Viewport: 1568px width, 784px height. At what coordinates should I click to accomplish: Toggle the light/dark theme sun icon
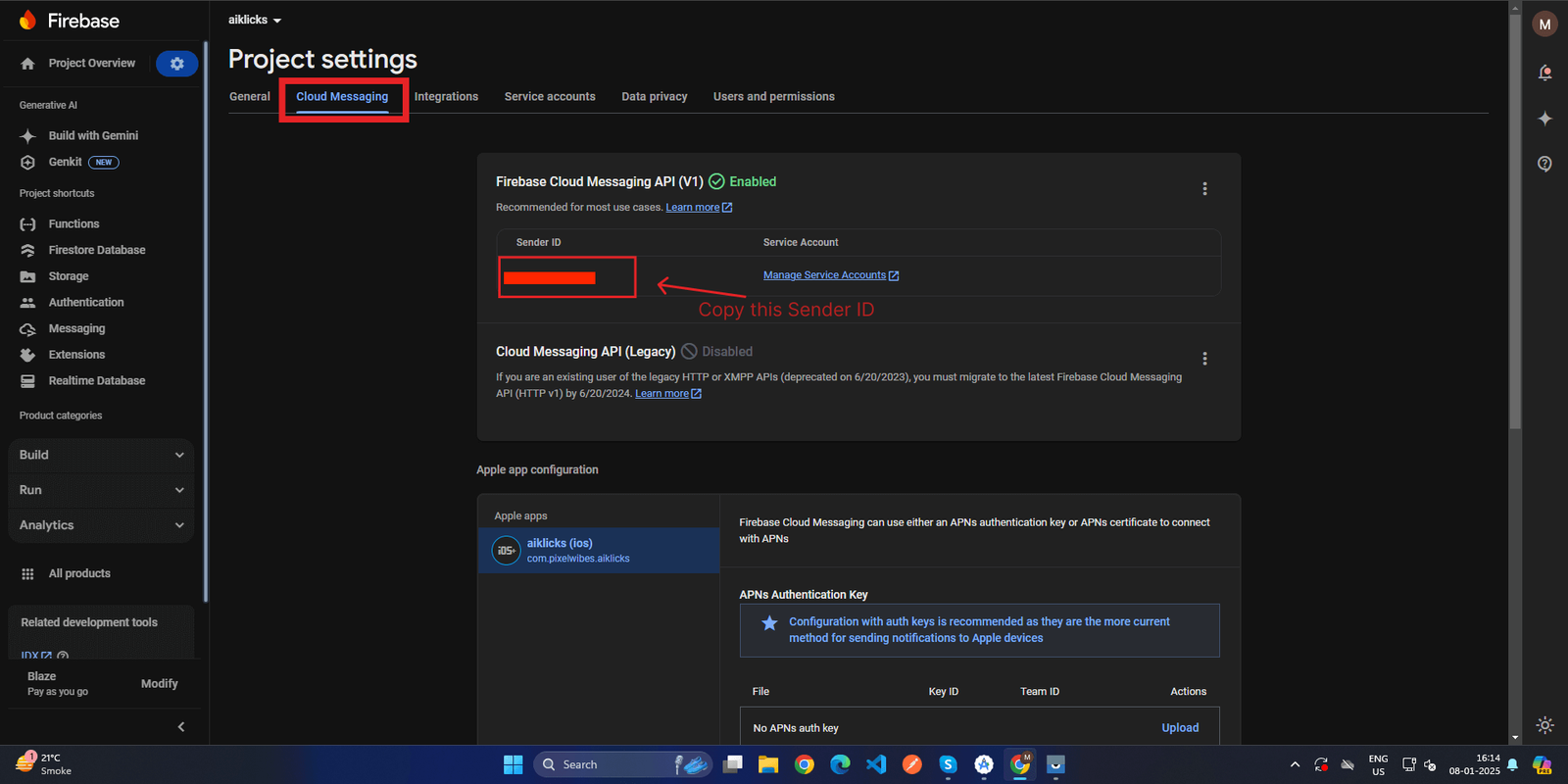(x=1544, y=725)
